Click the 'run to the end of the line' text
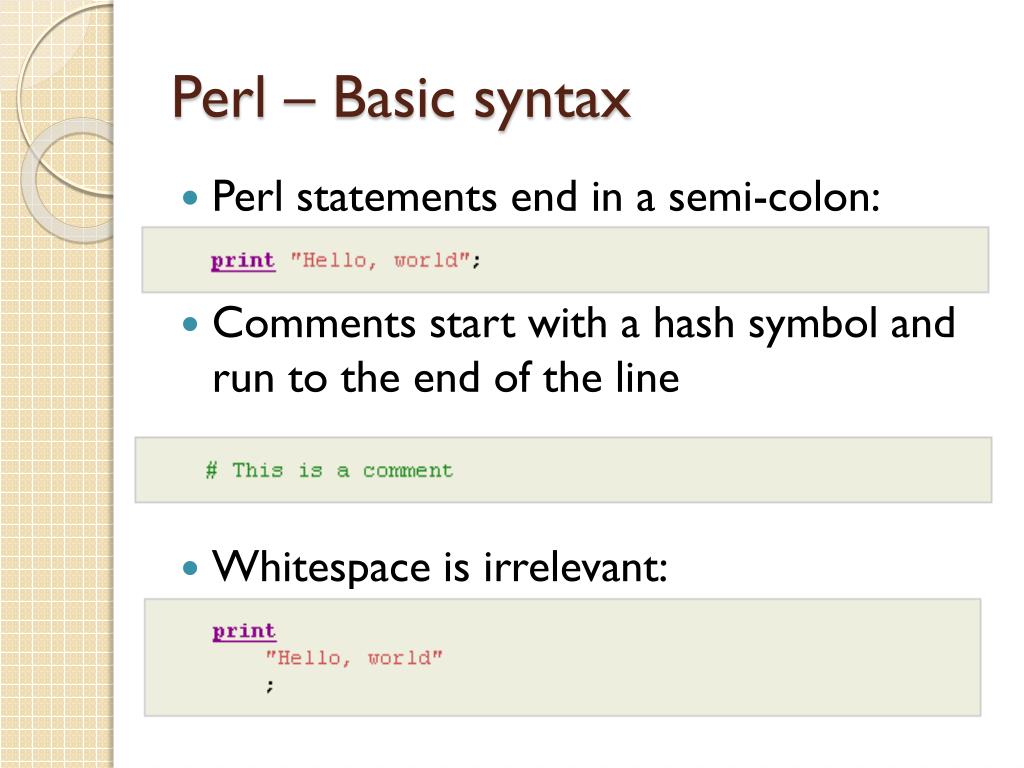This screenshot has width=1024, height=768. 446,377
